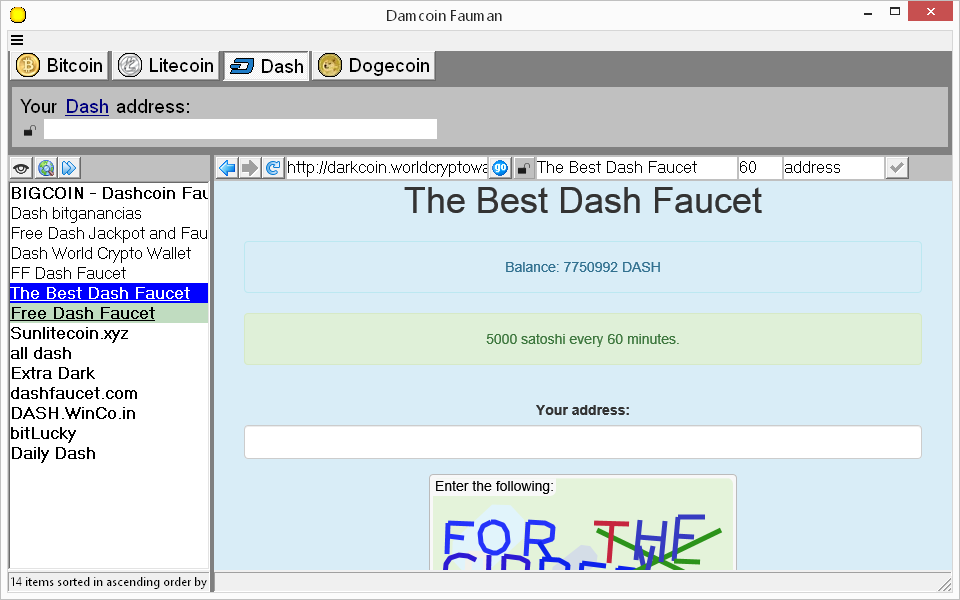This screenshot has height=600, width=960.
Task: Select Dash bitganancias in the list
Action: pyautogui.click(x=109, y=214)
